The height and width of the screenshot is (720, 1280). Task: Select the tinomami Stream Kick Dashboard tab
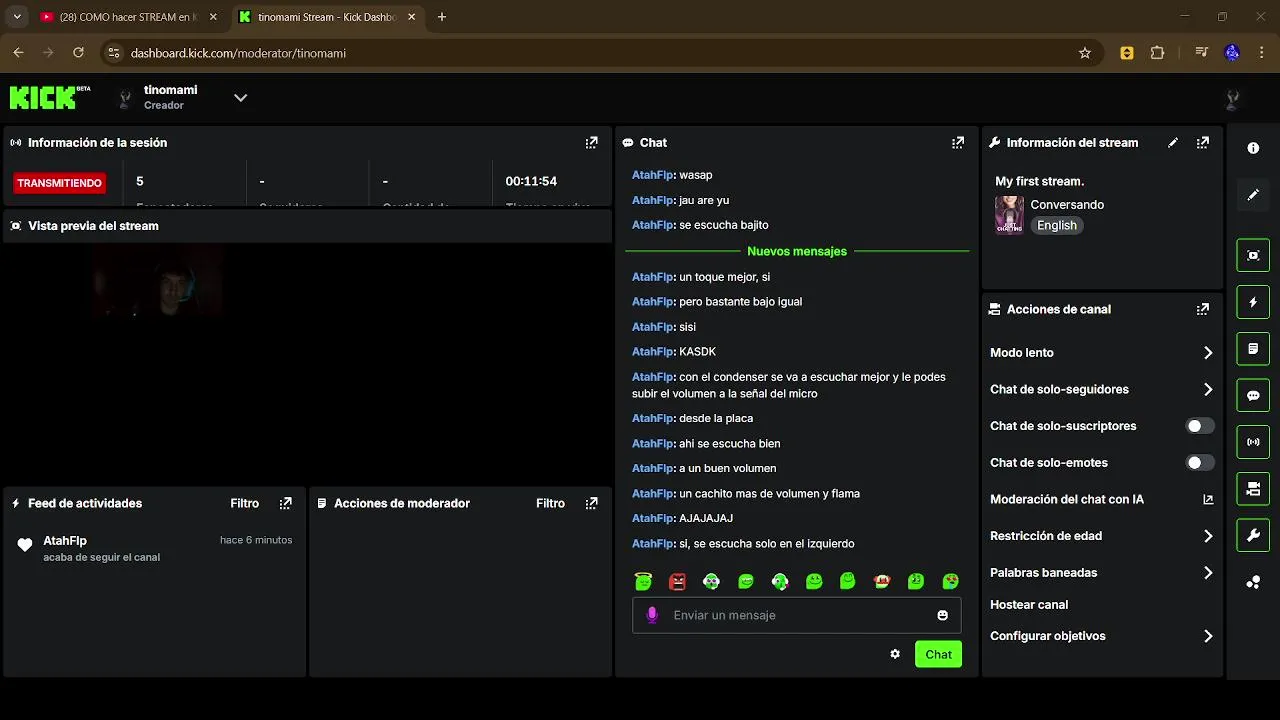click(328, 17)
